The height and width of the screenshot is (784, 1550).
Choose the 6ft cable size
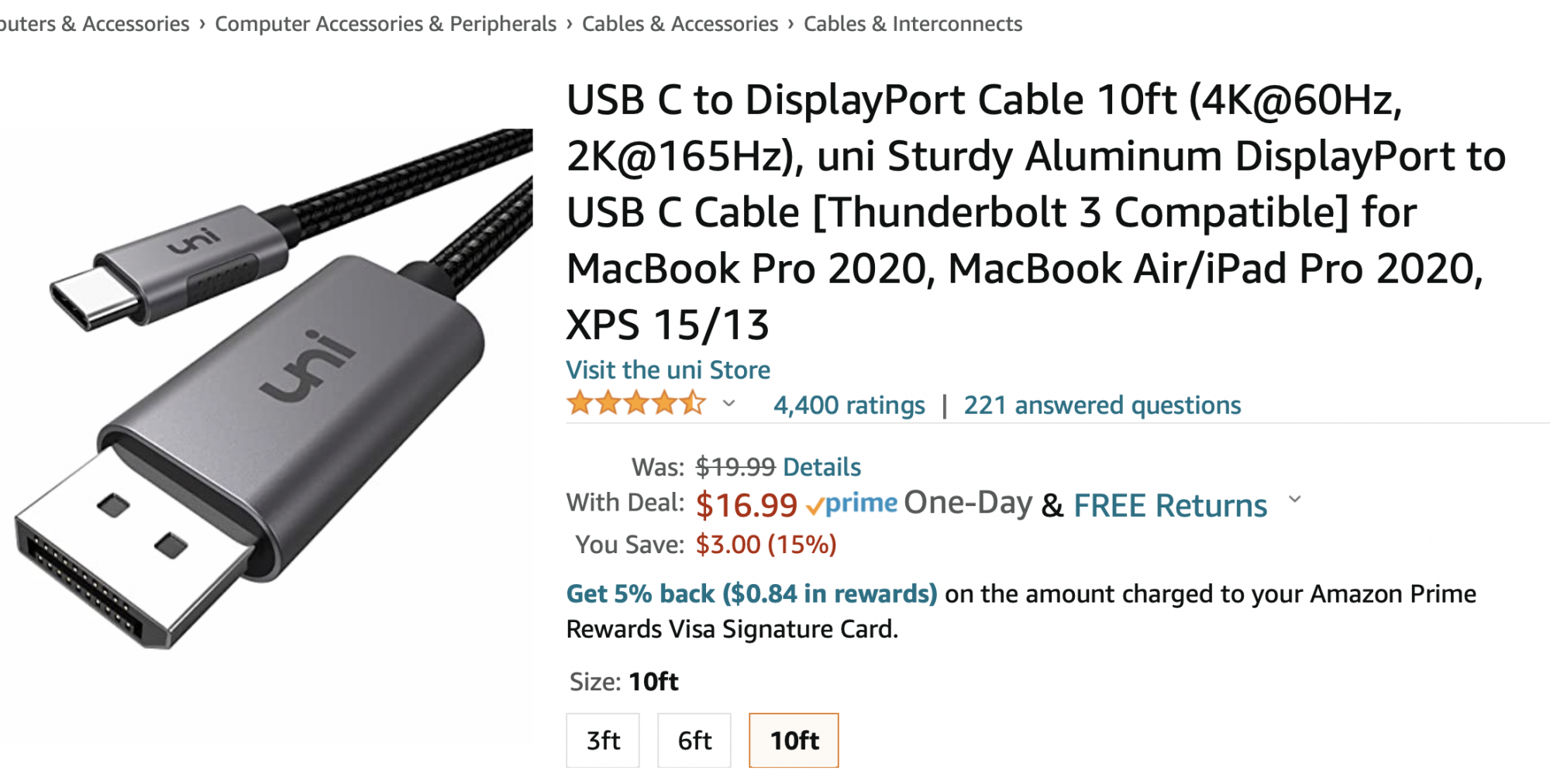click(x=694, y=741)
